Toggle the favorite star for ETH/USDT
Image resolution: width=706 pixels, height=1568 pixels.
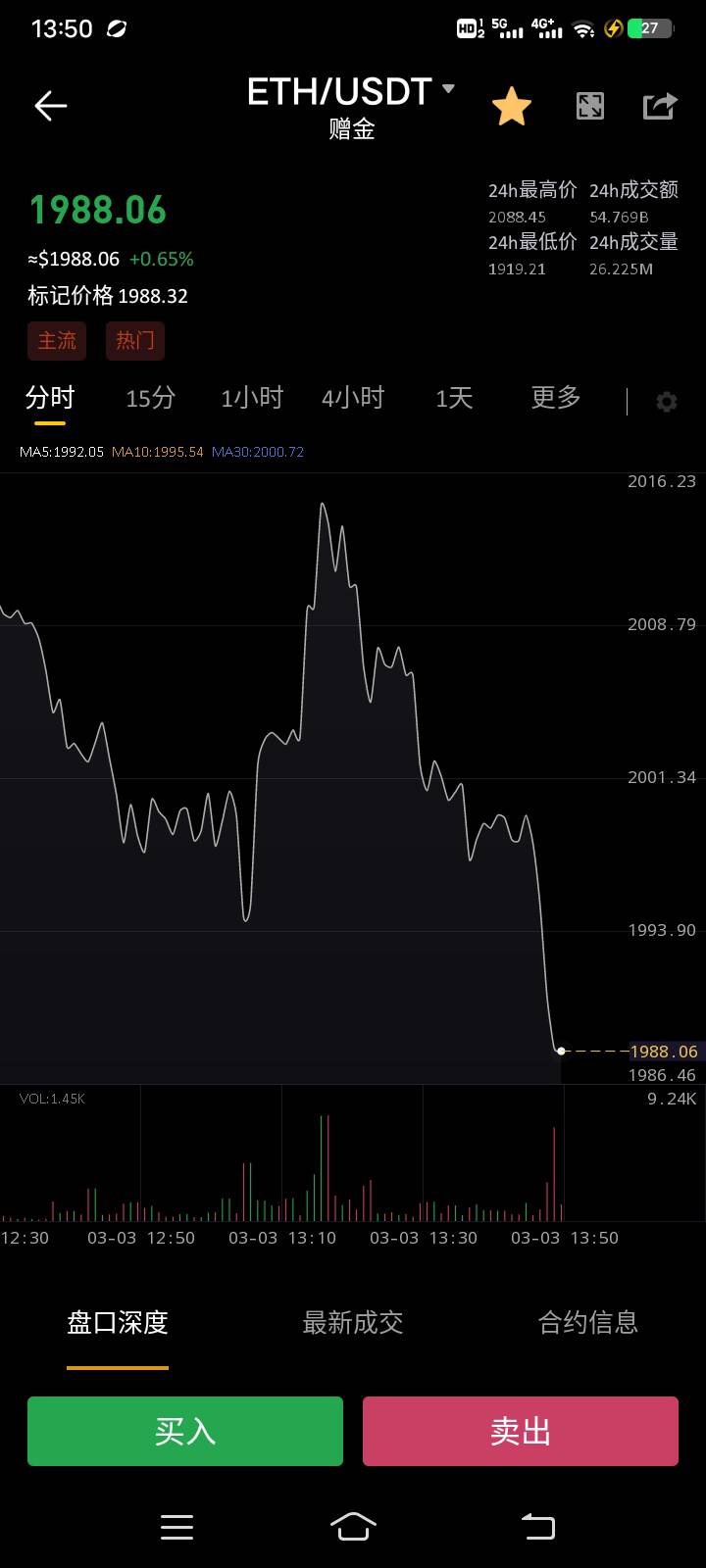click(x=511, y=106)
